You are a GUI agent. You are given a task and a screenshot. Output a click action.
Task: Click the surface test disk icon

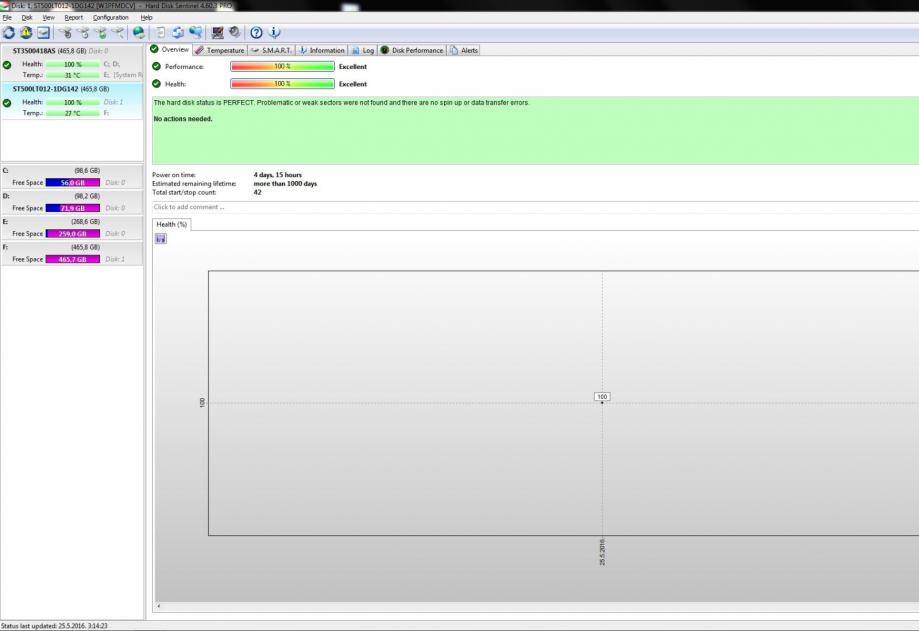click(118, 33)
